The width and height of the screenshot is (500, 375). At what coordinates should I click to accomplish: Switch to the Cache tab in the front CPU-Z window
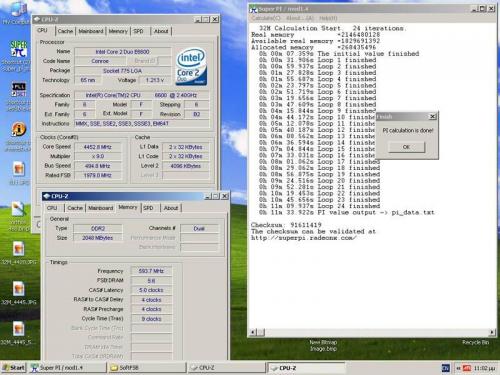point(75,208)
